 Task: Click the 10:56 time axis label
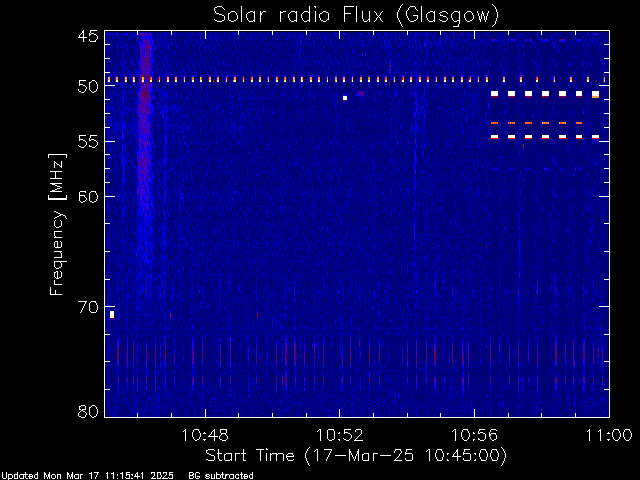(x=474, y=435)
